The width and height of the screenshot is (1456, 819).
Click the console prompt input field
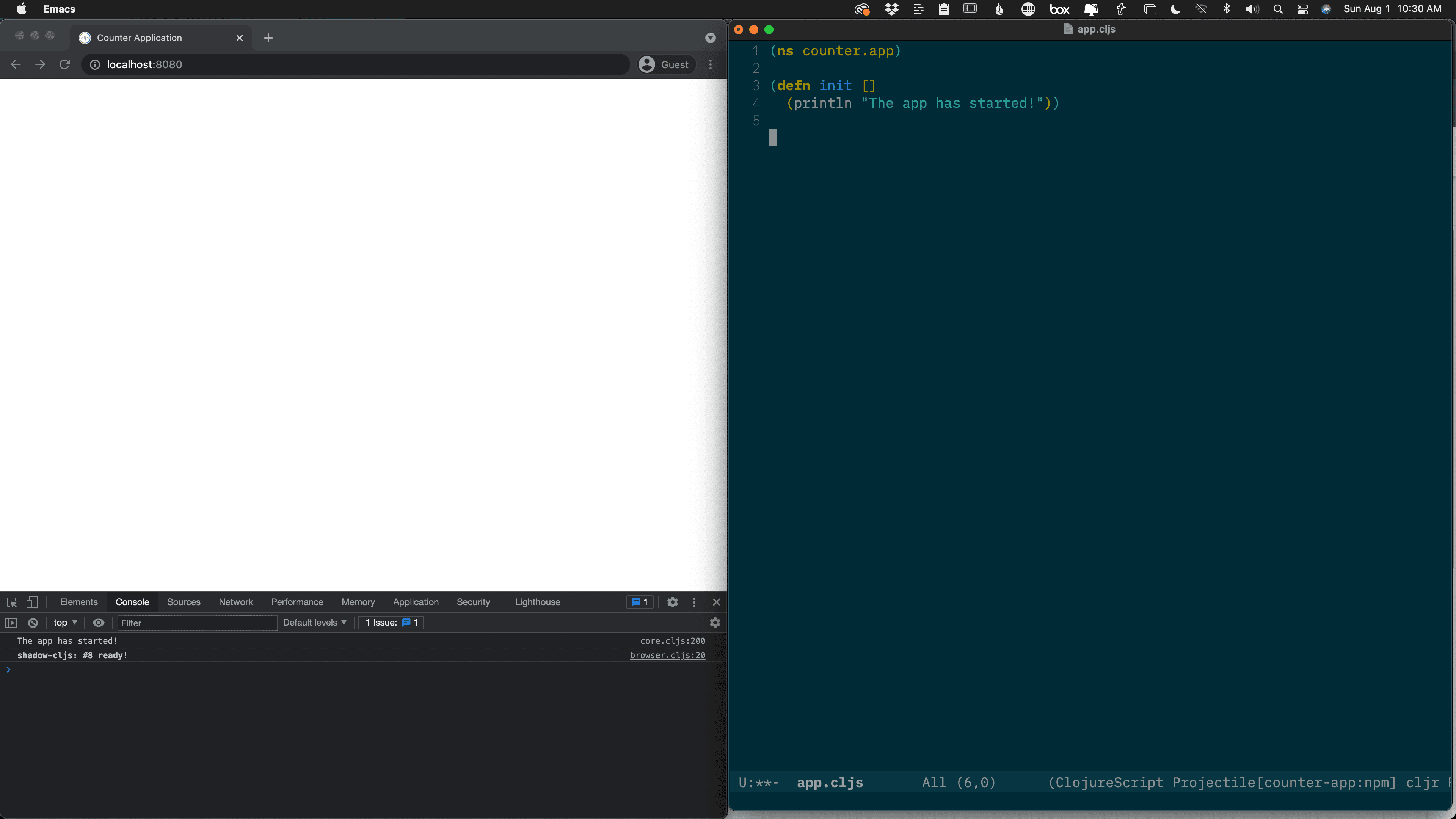(x=363, y=668)
